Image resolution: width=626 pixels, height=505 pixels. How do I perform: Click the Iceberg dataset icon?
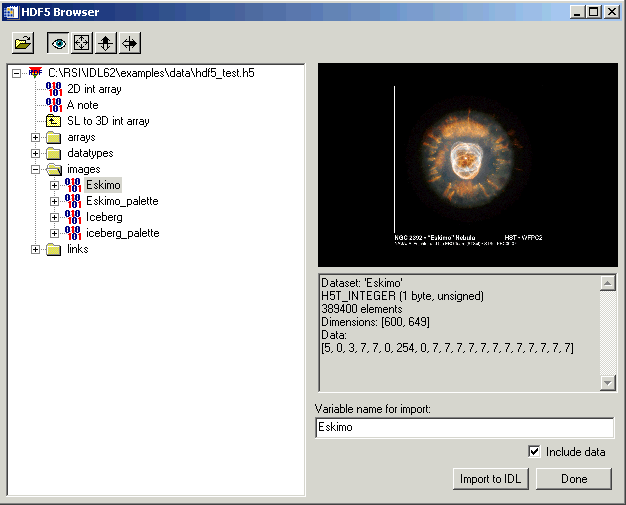pyautogui.click(x=72, y=217)
